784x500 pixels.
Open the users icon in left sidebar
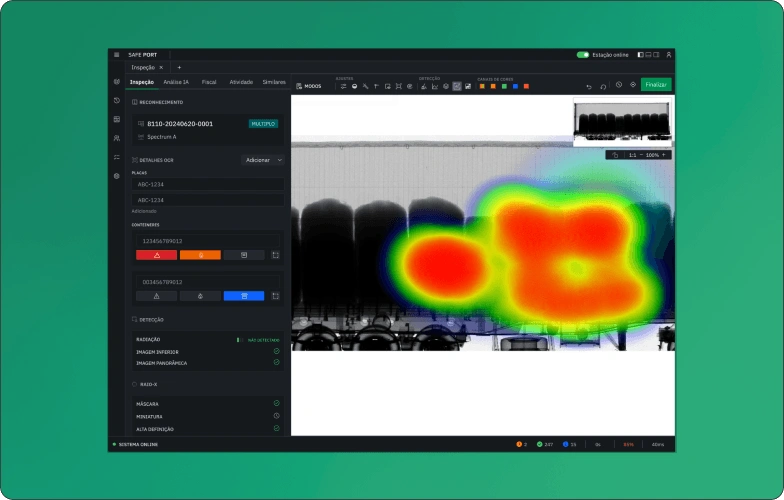(x=116, y=138)
